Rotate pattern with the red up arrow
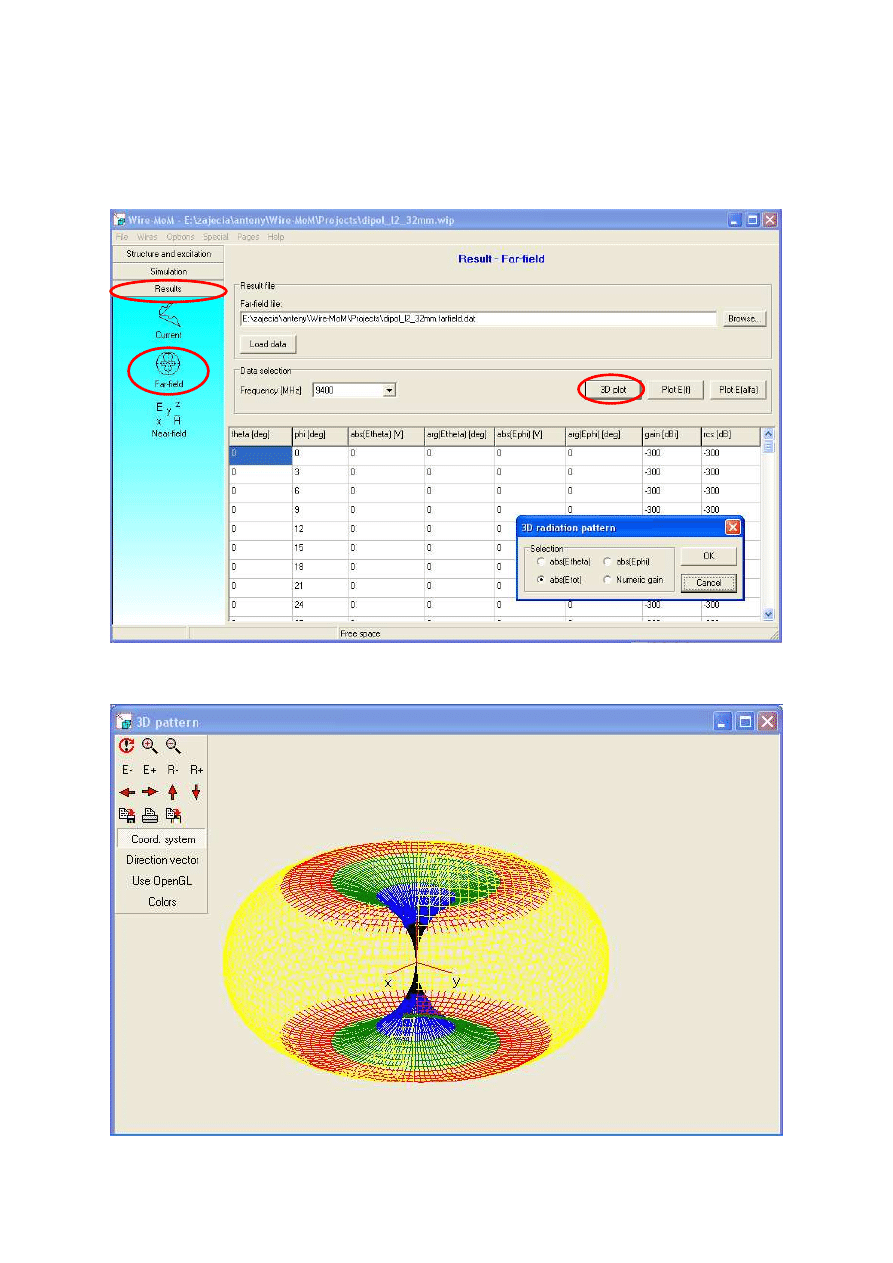Viewport: 893px width, 1263px height. pos(173,792)
